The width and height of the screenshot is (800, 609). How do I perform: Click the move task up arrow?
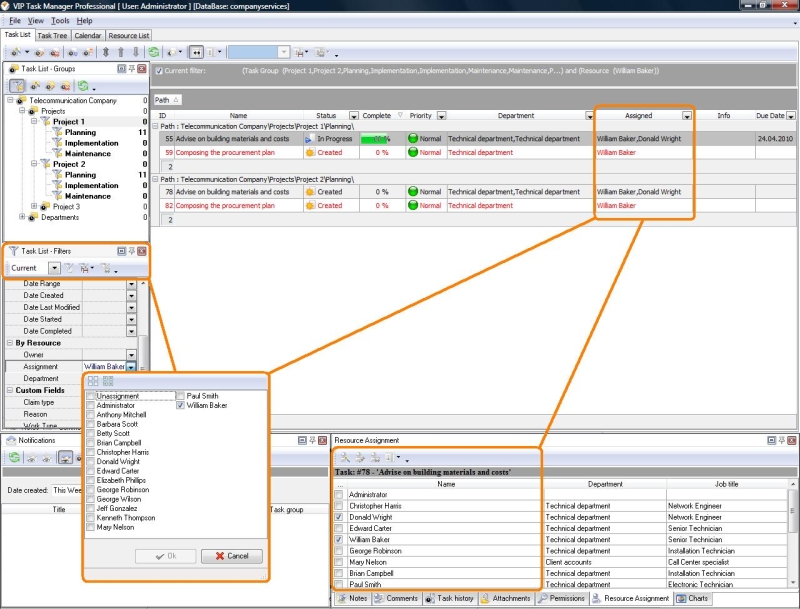pyautogui.click(x=121, y=52)
